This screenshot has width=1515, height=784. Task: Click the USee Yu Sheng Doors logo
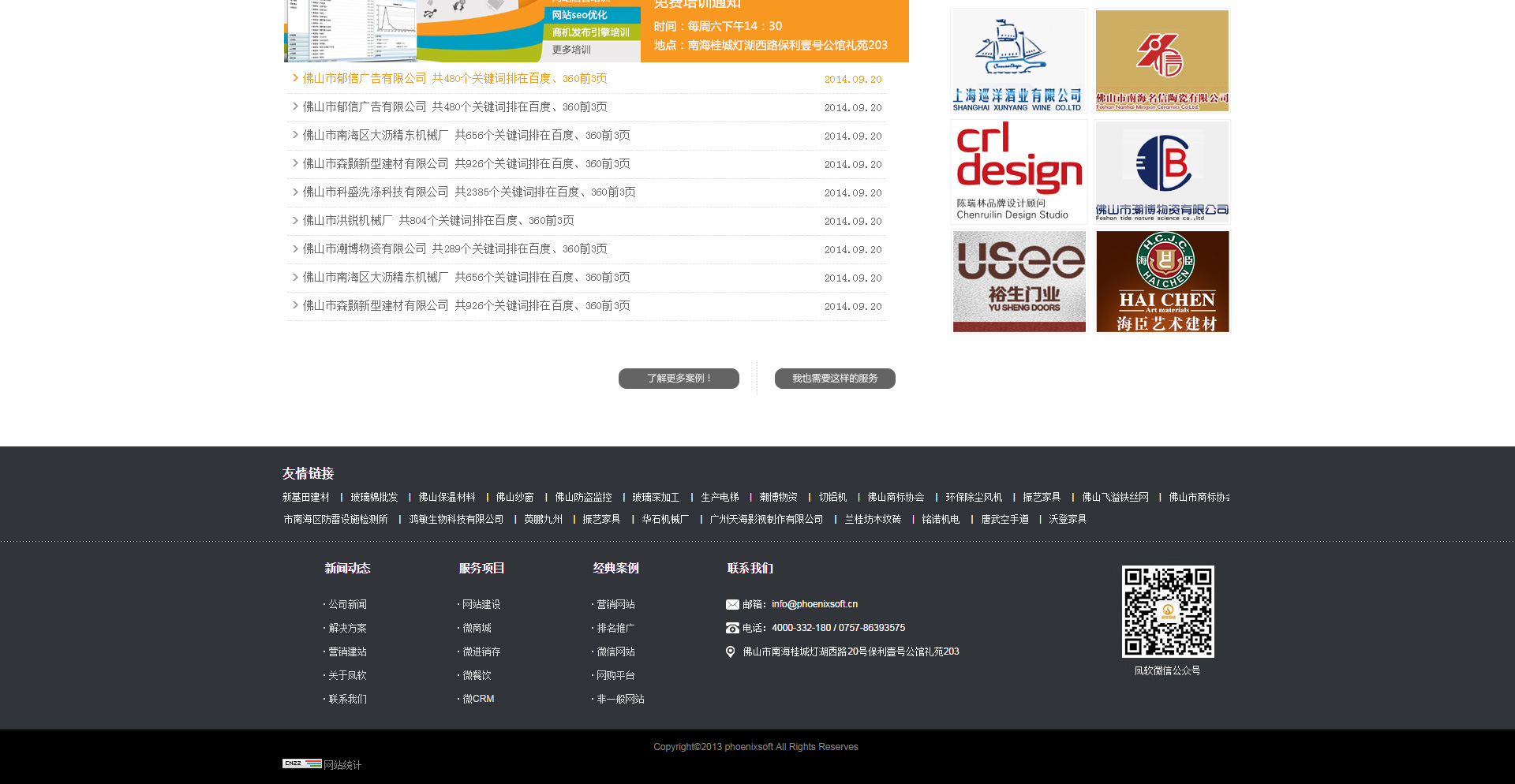[x=1018, y=282]
